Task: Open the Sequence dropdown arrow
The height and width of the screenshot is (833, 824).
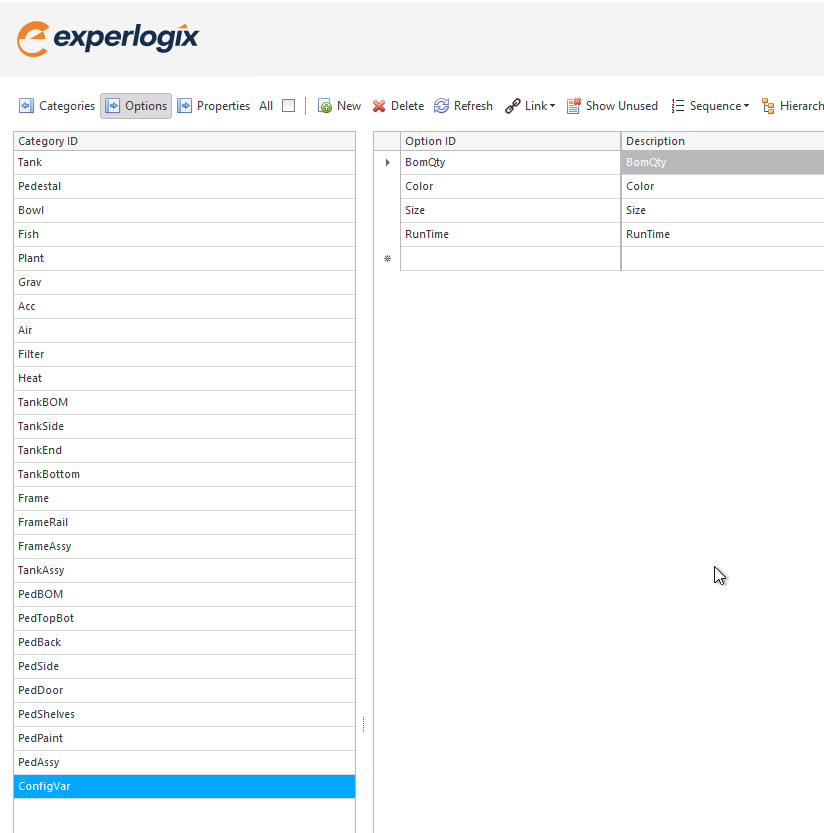Action: (x=746, y=106)
